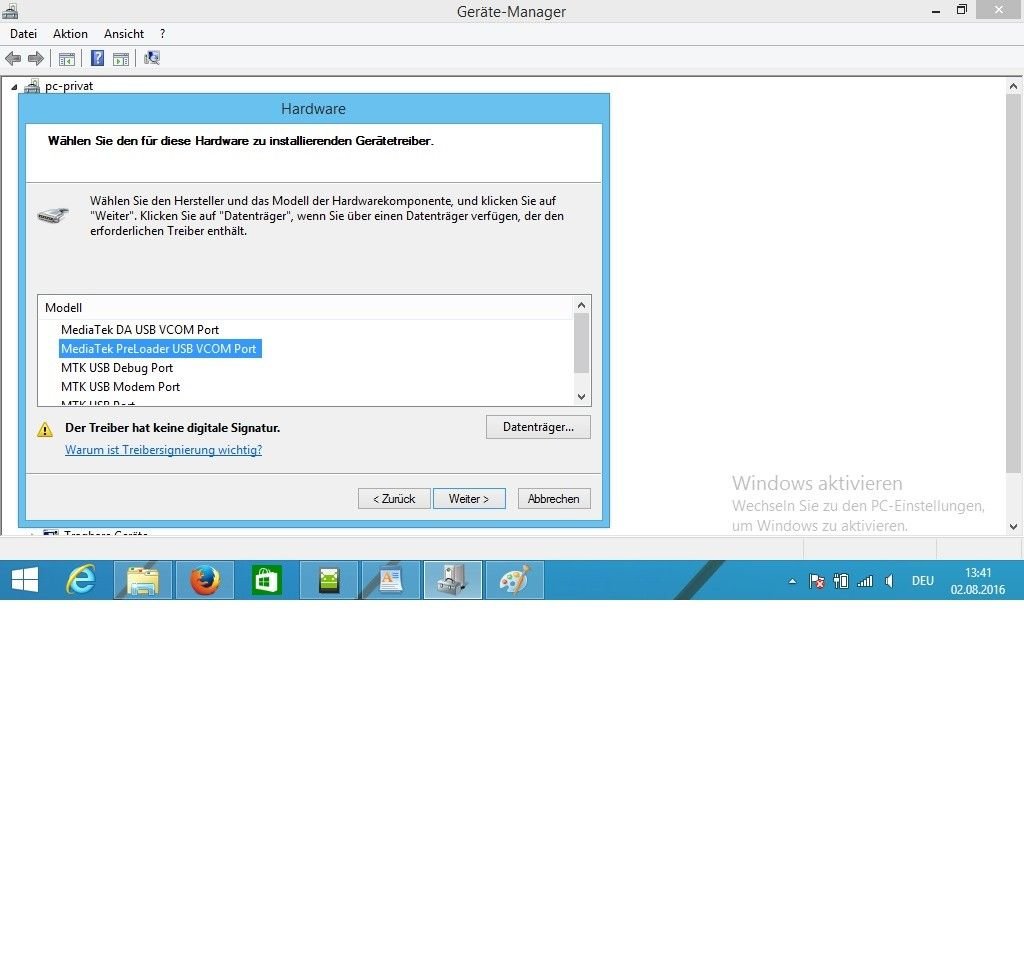Select MediaTek PreLoader USB VCOM Port
Image resolution: width=1024 pixels, height=960 pixels.
click(x=159, y=349)
